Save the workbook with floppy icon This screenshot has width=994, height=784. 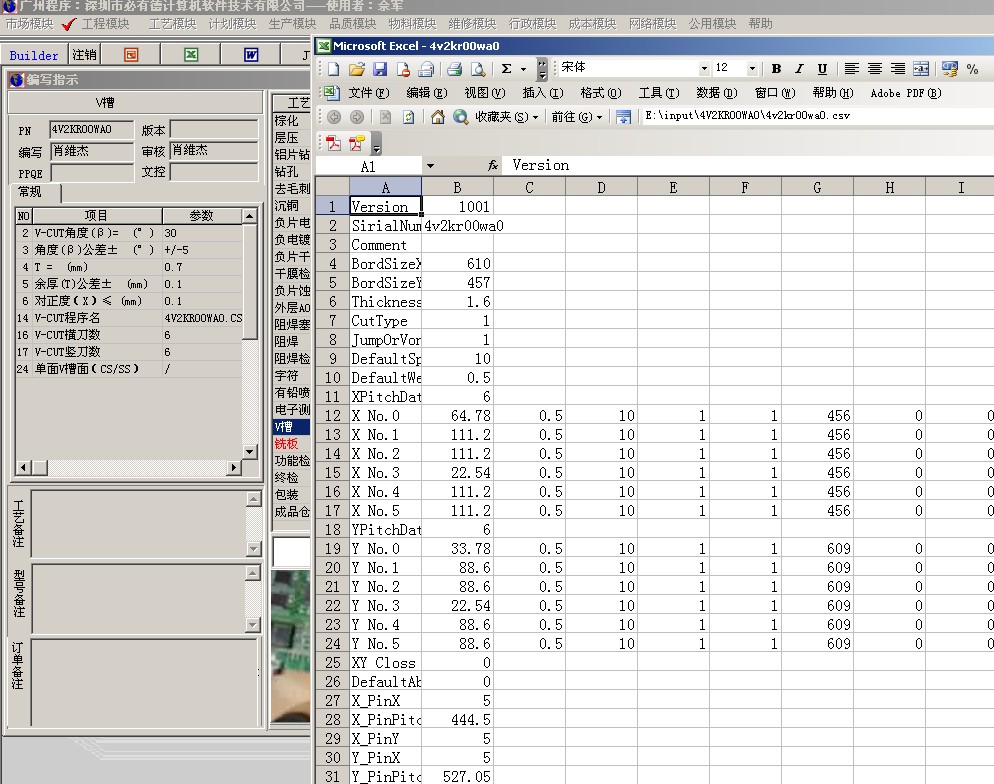(x=380, y=68)
